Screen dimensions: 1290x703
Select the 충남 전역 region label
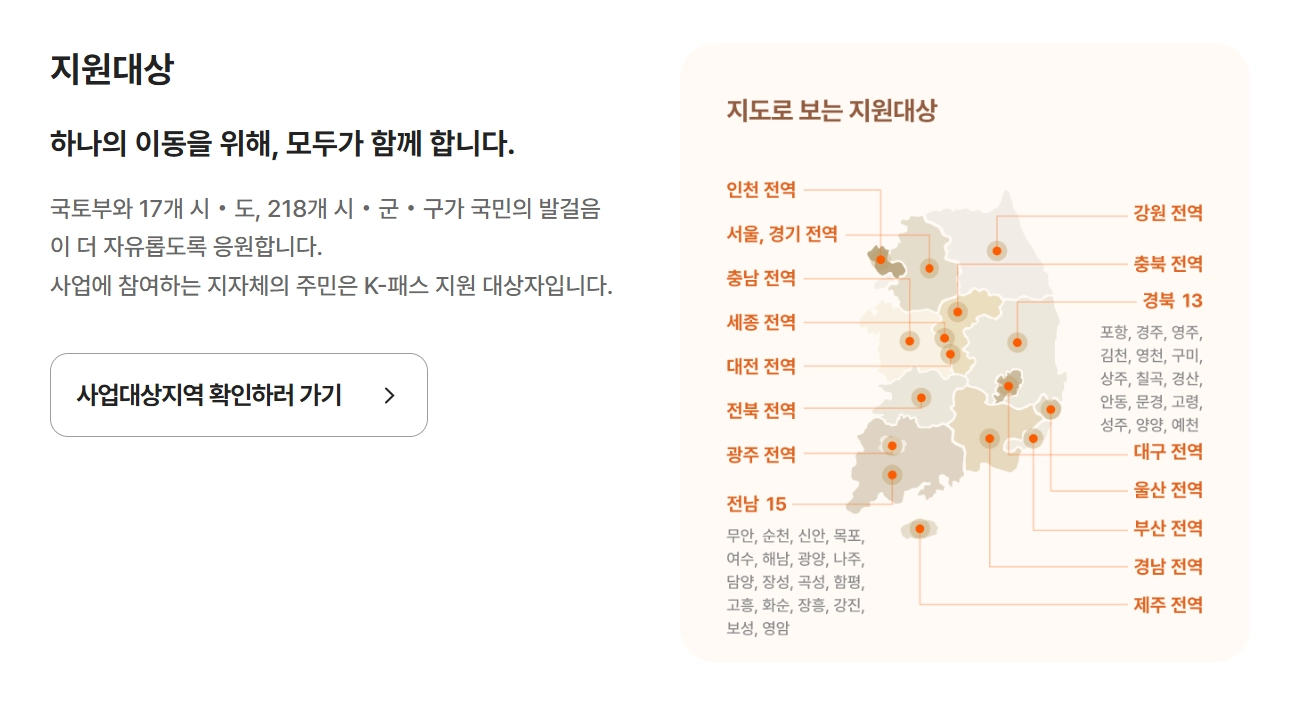click(x=760, y=277)
